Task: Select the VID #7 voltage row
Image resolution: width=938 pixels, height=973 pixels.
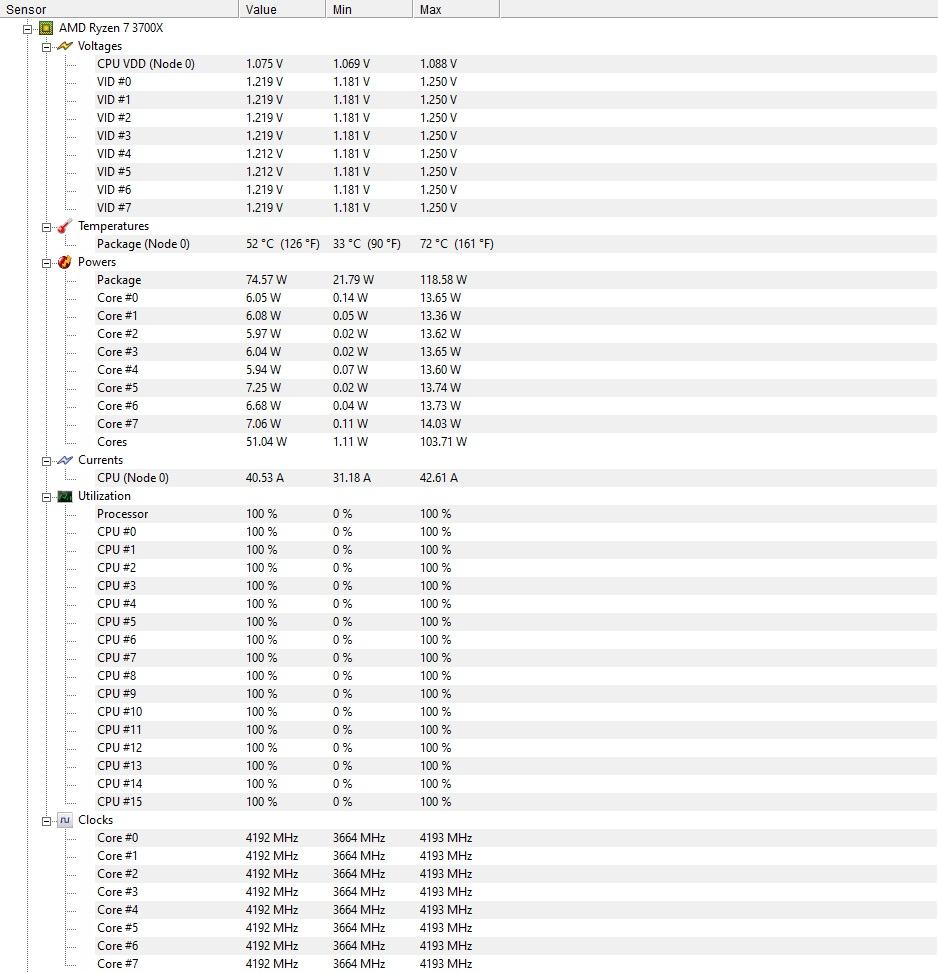Action: (x=515, y=208)
